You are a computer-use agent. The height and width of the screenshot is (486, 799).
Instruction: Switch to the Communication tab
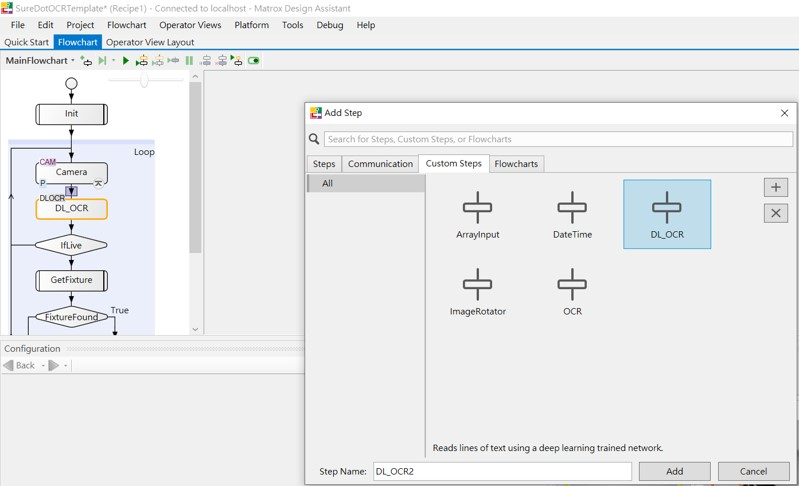tap(380, 164)
